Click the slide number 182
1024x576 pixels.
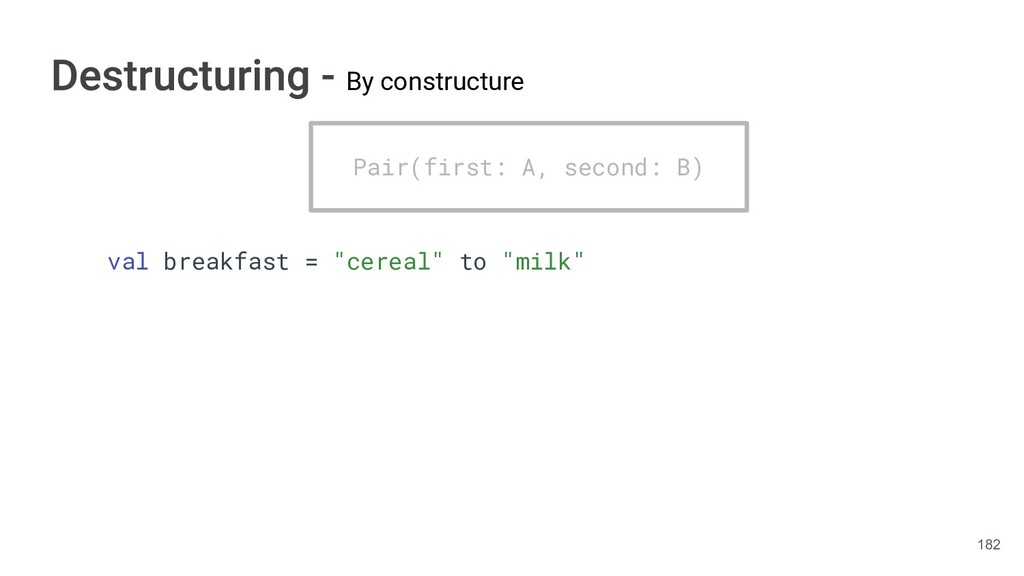point(988,545)
